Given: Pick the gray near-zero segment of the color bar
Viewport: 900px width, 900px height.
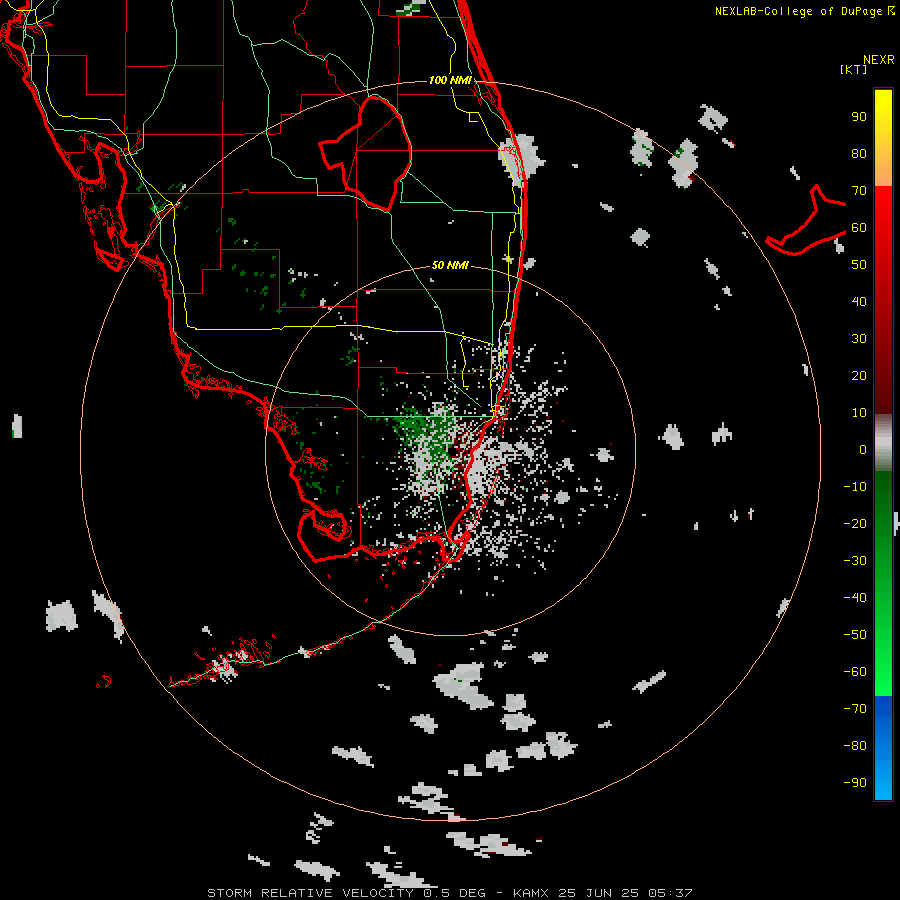Looking at the screenshot, I should 883,443.
